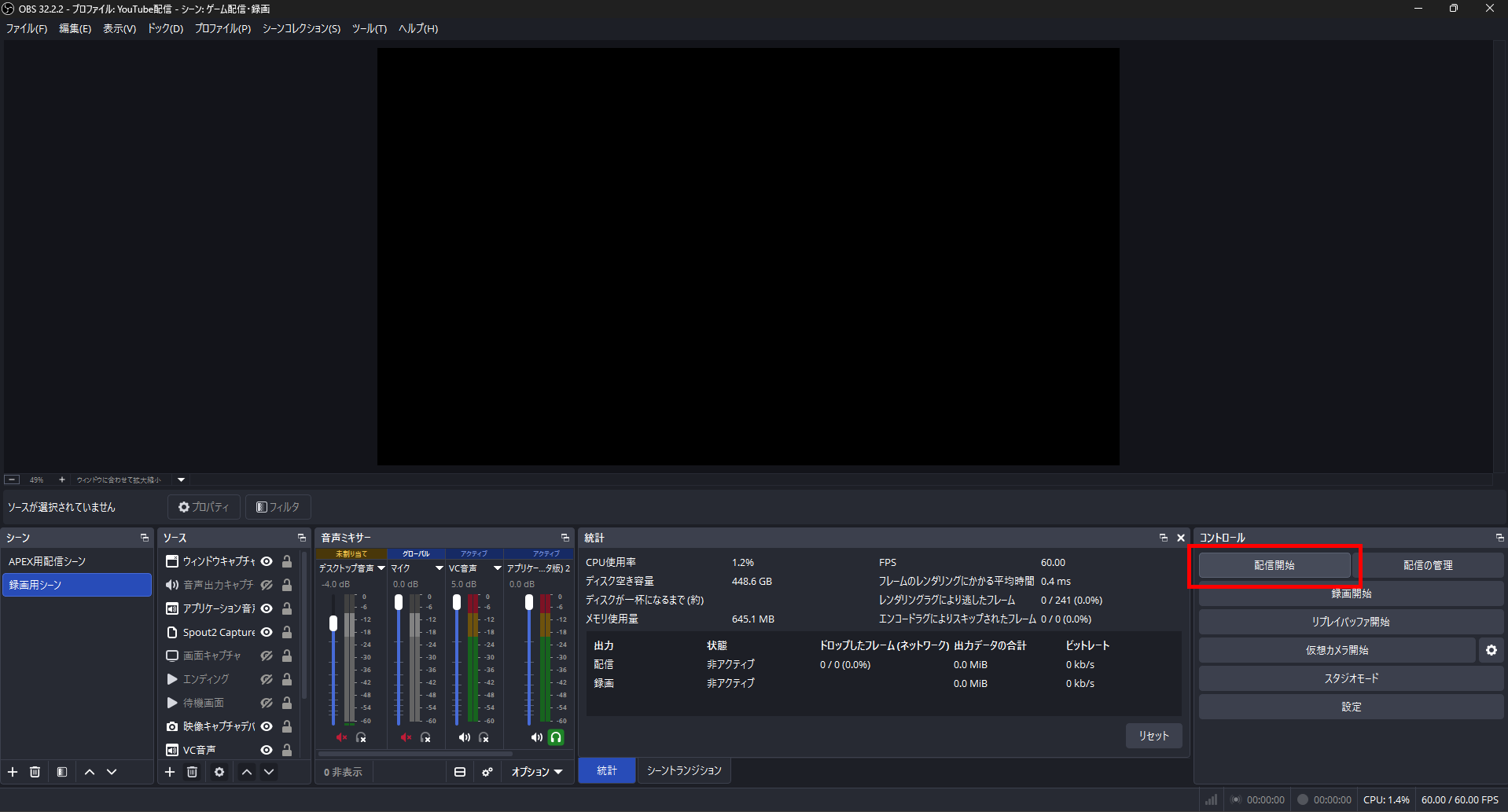The height and width of the screenshot is (812, 1508).
Task: Click the 録画開始 button
Action: tap(1352, 593)
